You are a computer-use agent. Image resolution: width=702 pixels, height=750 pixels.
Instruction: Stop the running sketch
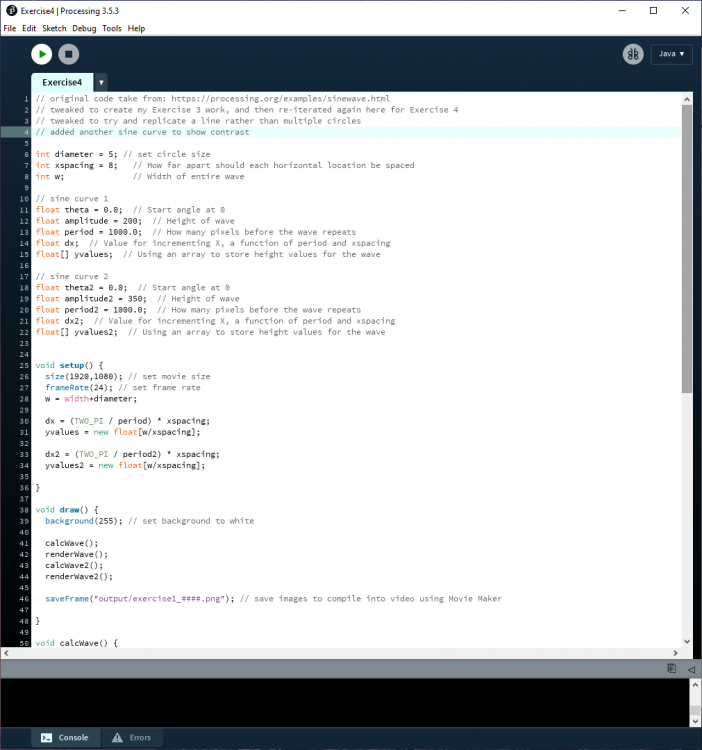[x=68, y=55]
